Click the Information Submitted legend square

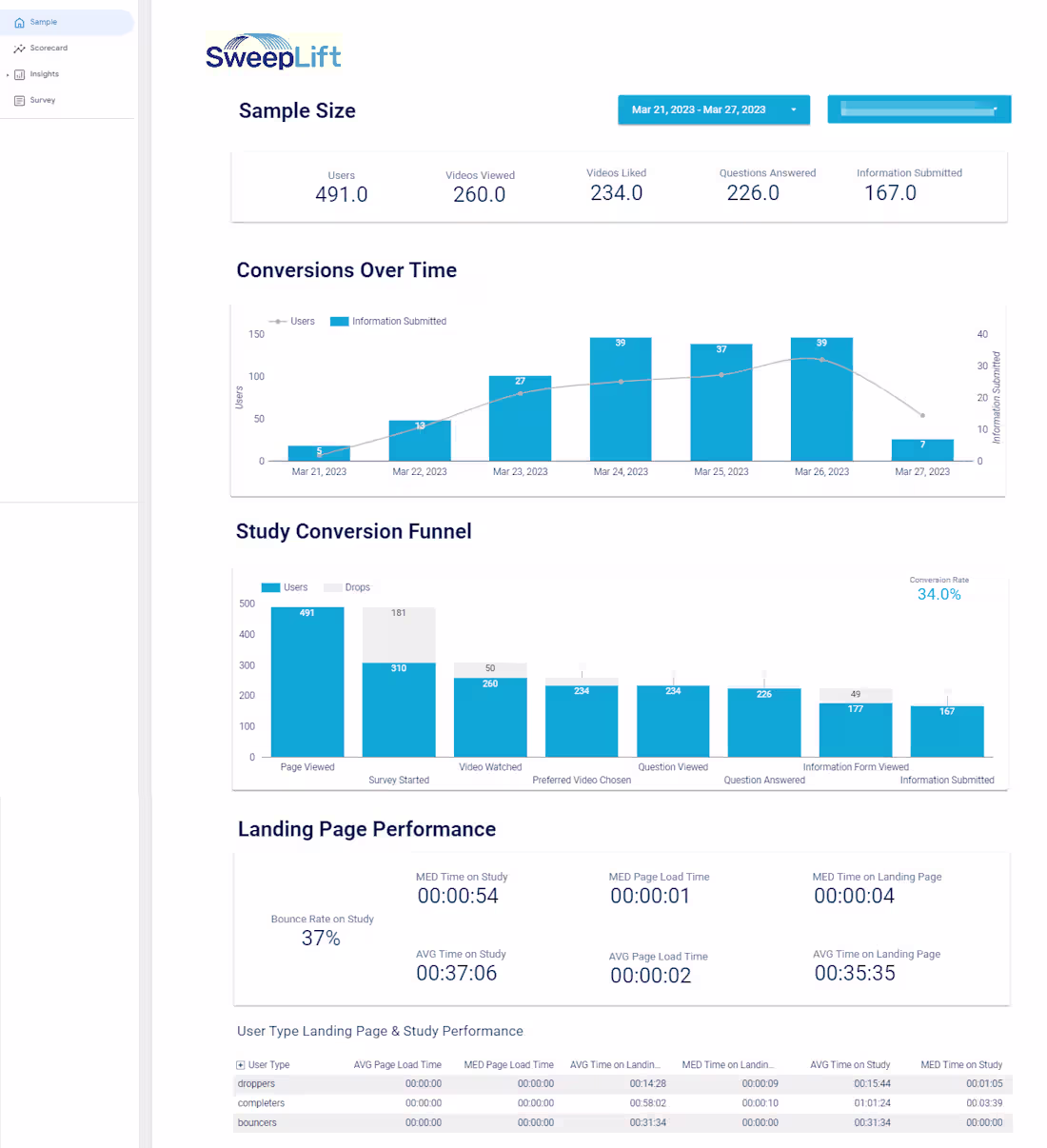(340, 321)
